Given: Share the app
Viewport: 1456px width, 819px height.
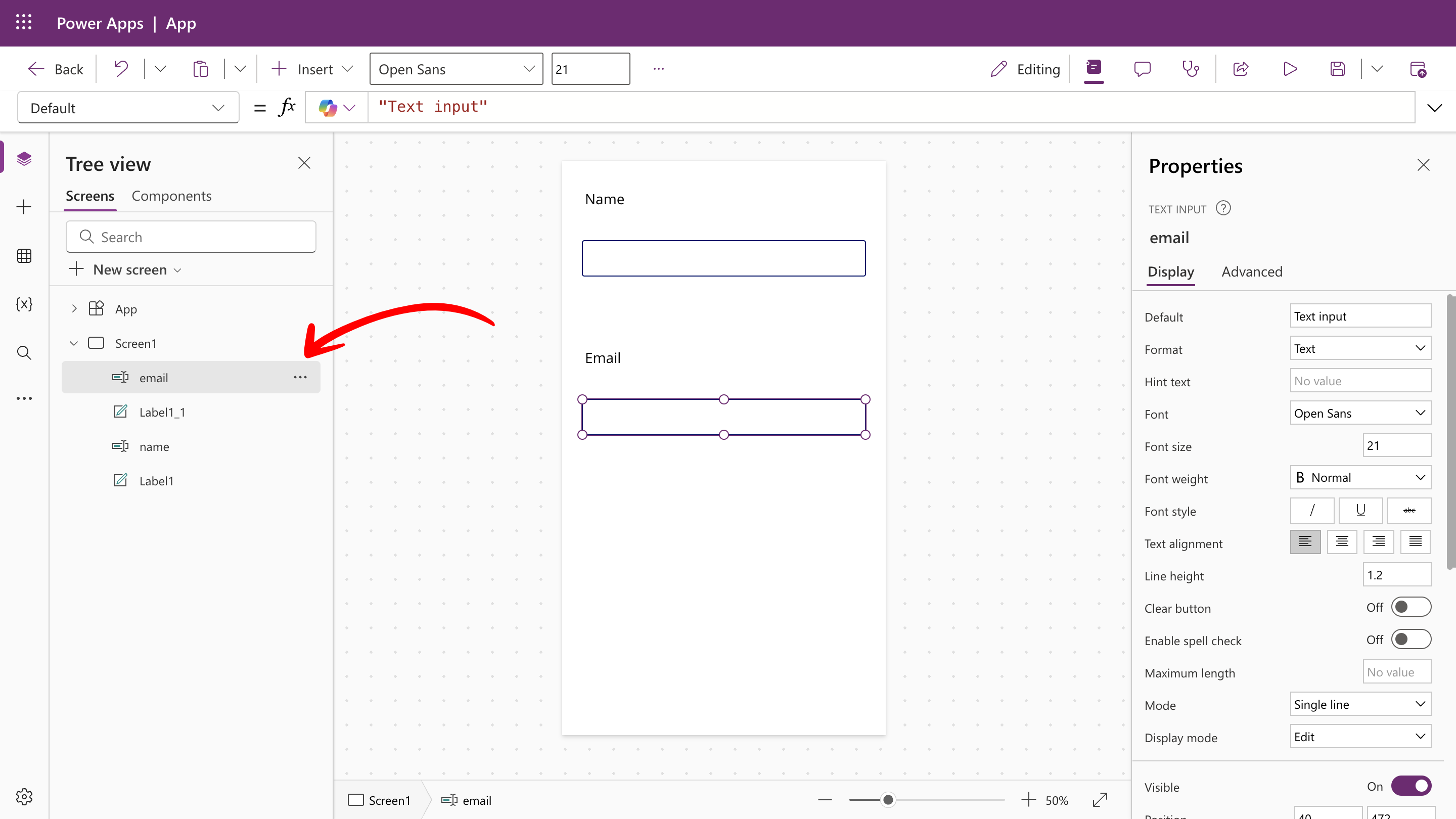Looking at the screenshot, I should 1240,69.
